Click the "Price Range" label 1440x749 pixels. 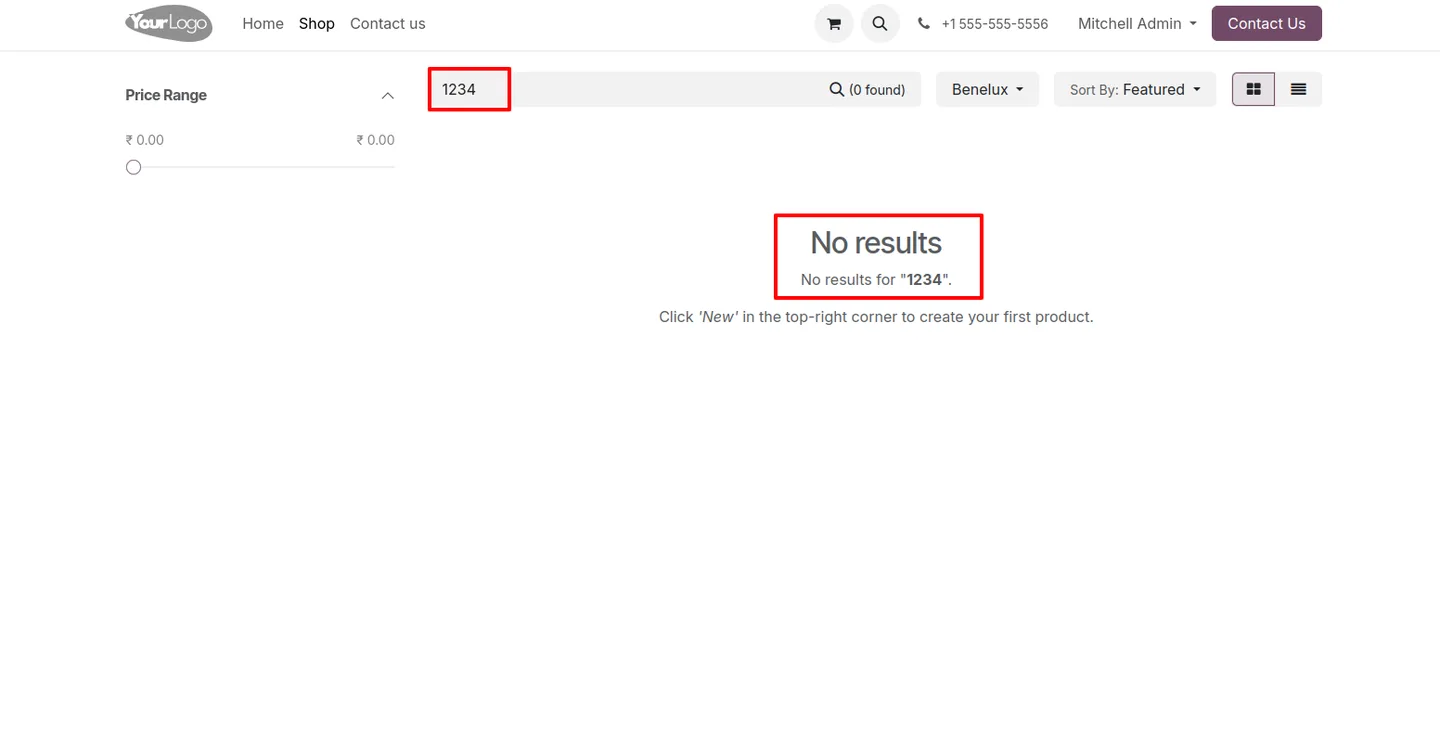click(166, 95)
